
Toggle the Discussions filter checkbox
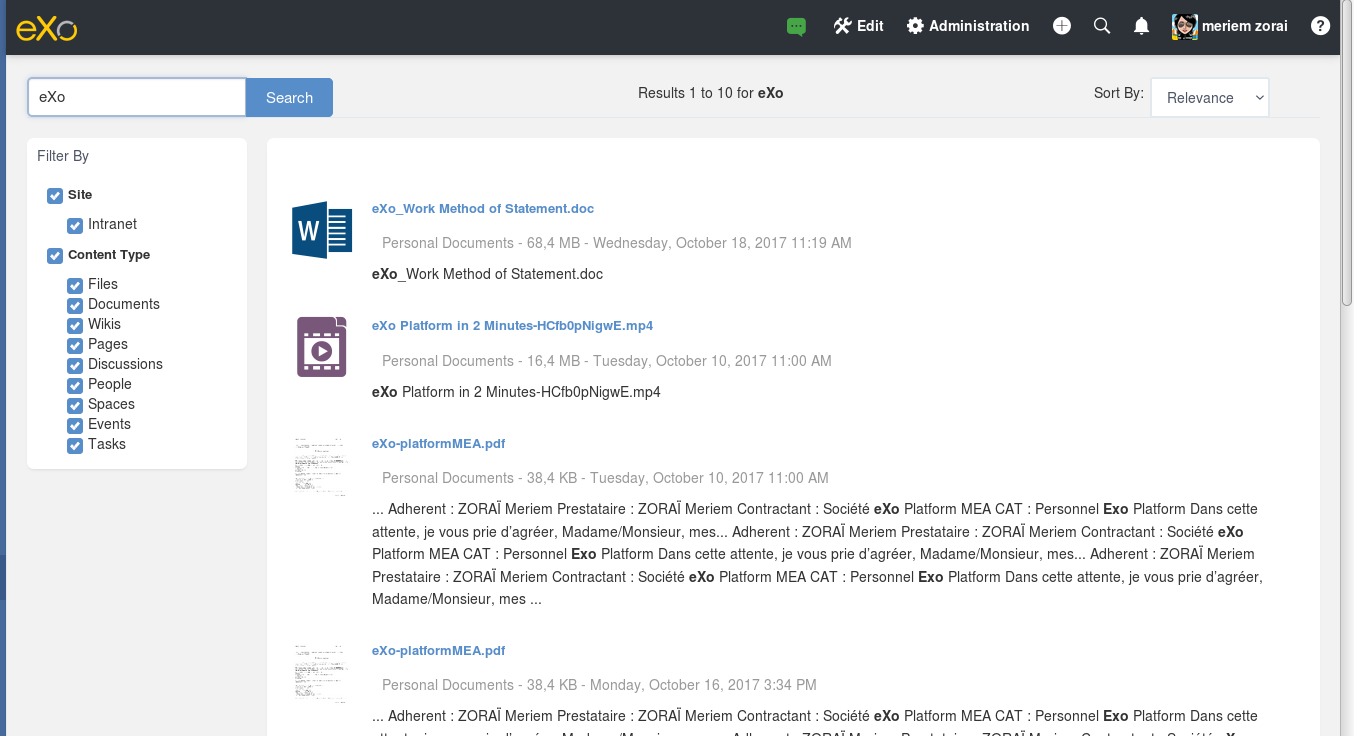[75, 366]
